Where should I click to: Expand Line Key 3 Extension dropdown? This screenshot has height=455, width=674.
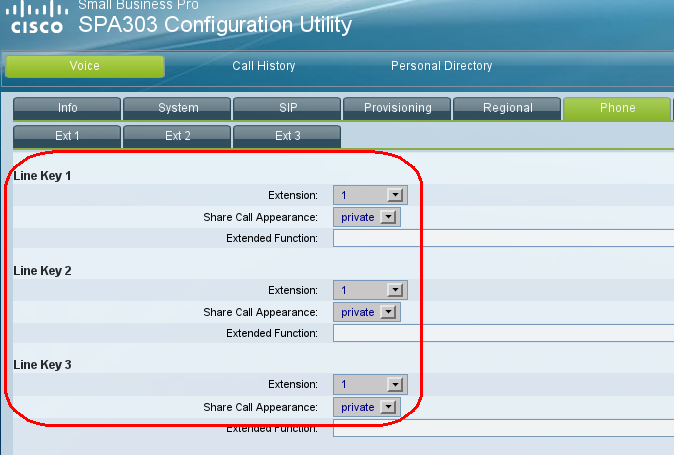[369, 384]
